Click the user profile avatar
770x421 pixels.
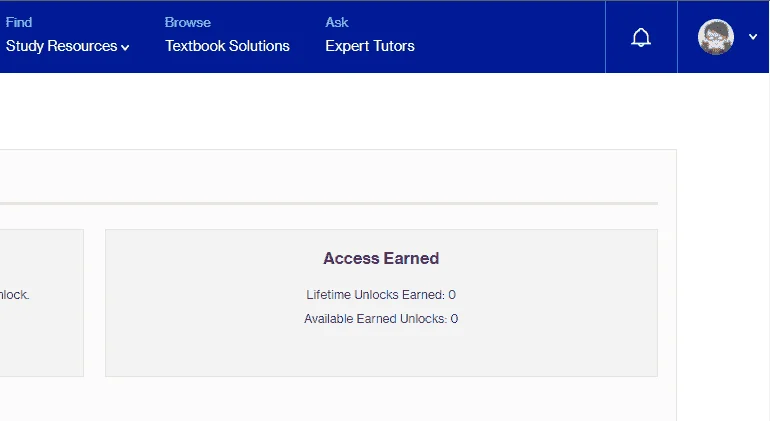(716, 37)
